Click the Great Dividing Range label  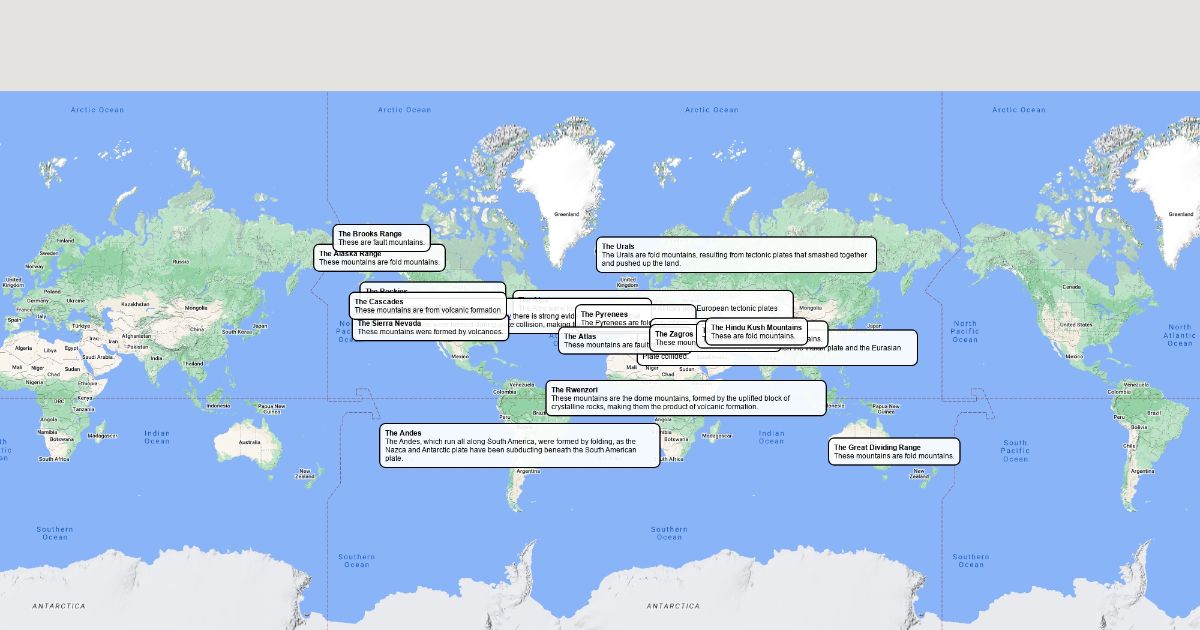point(893,452)
